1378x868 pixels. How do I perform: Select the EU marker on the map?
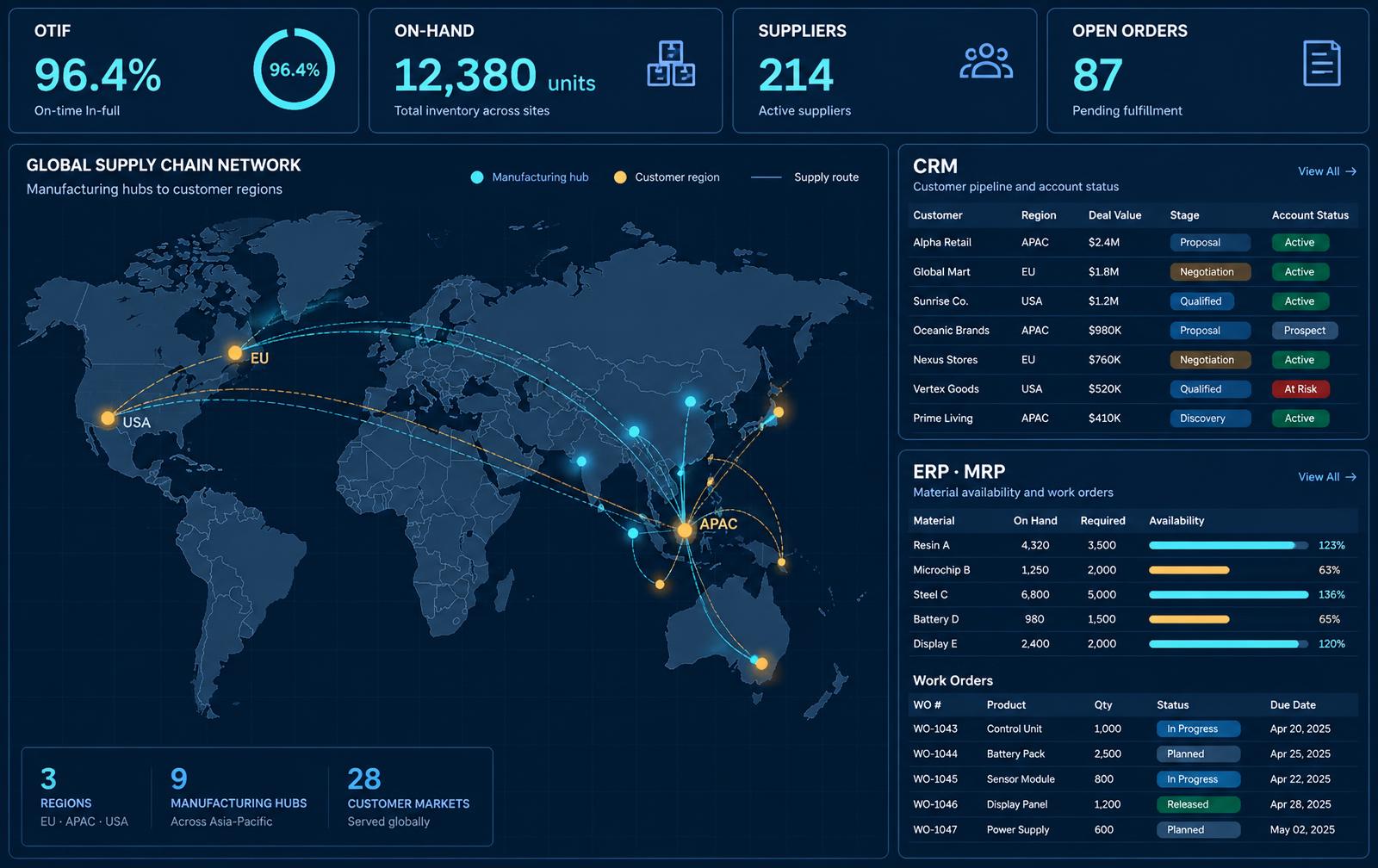pyautogui.click(x=235, y=353)
